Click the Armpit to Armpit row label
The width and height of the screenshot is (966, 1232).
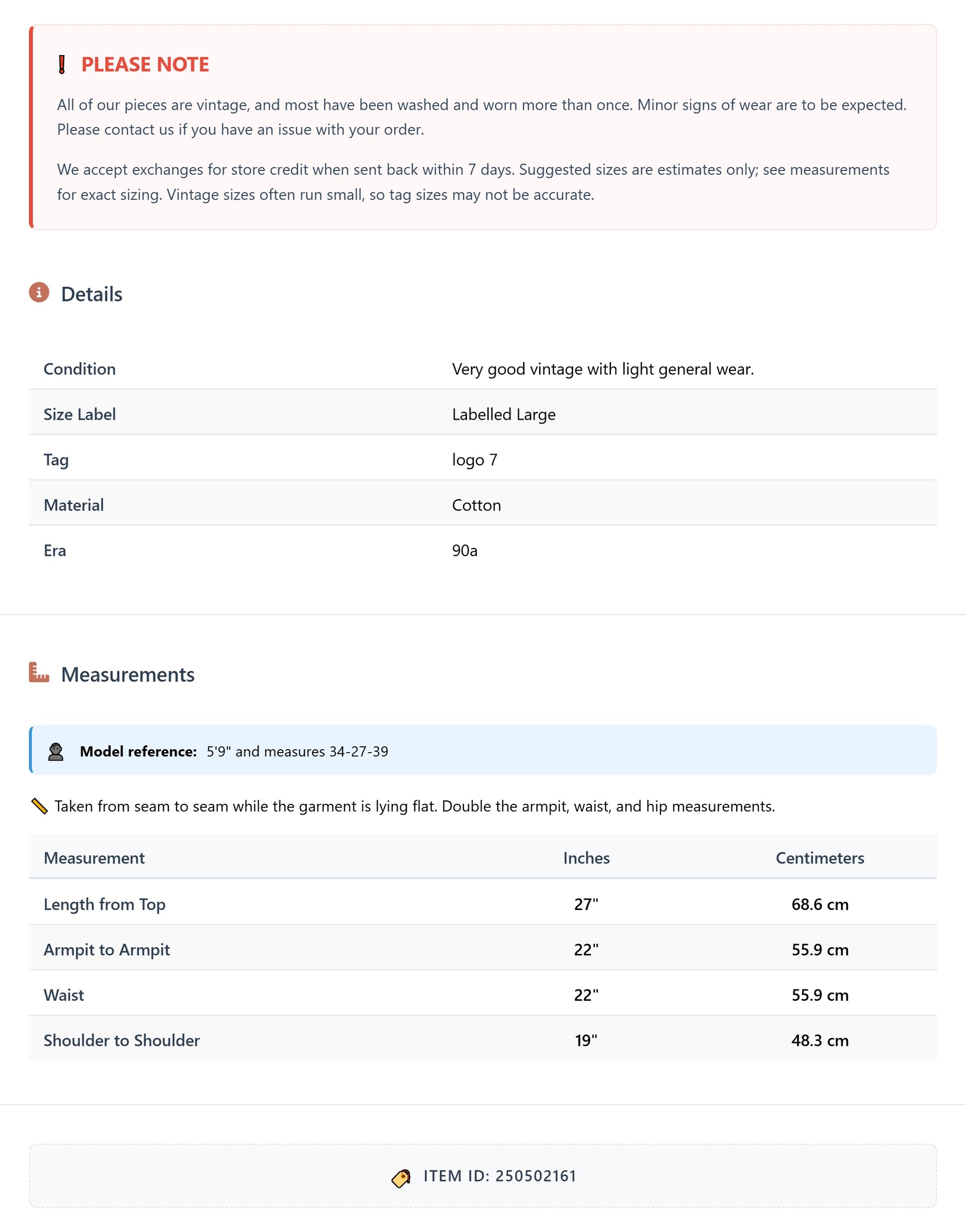pyautogui.click(x=107, y=949)
